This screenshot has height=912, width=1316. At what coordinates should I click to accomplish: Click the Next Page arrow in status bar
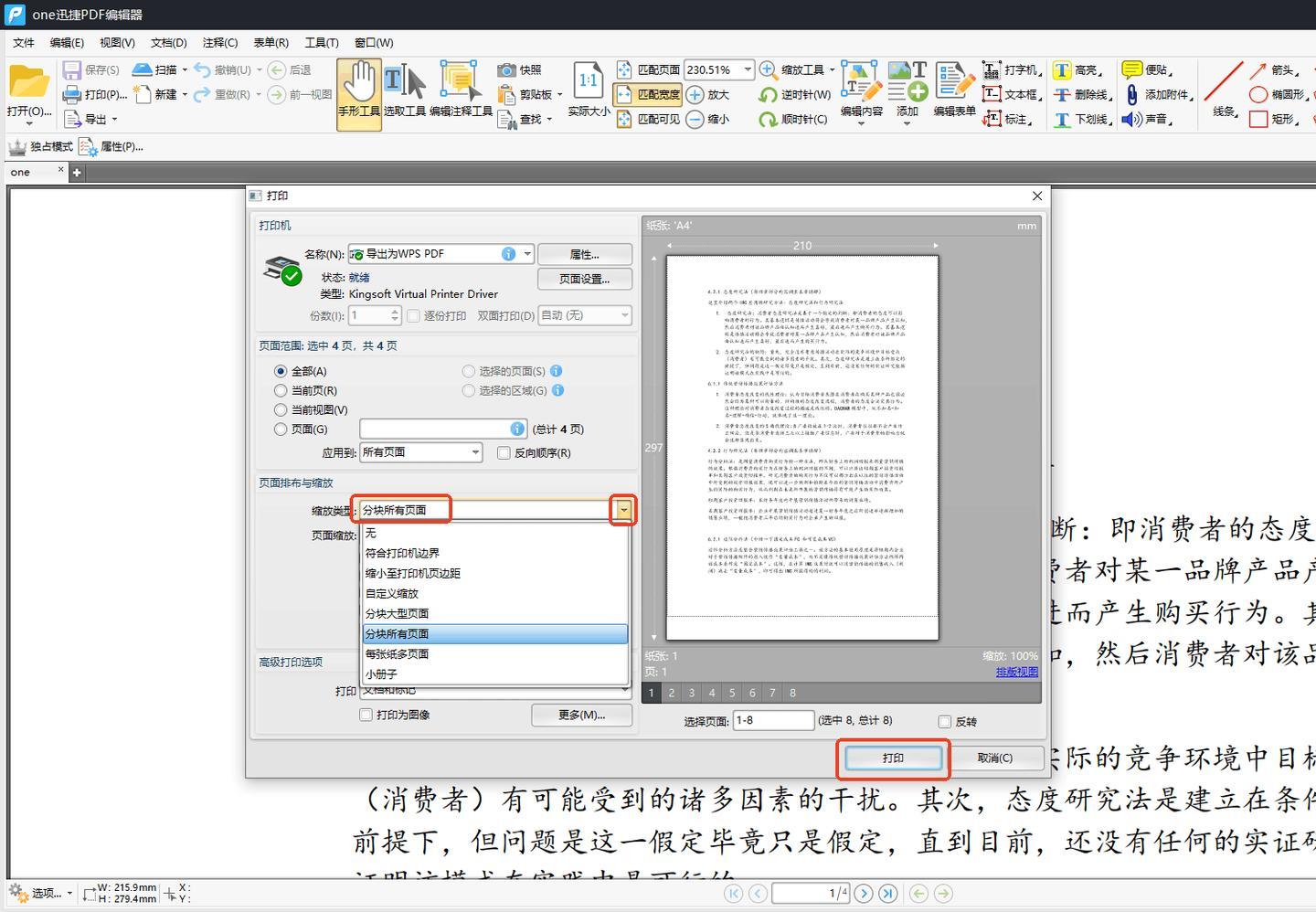864,893
